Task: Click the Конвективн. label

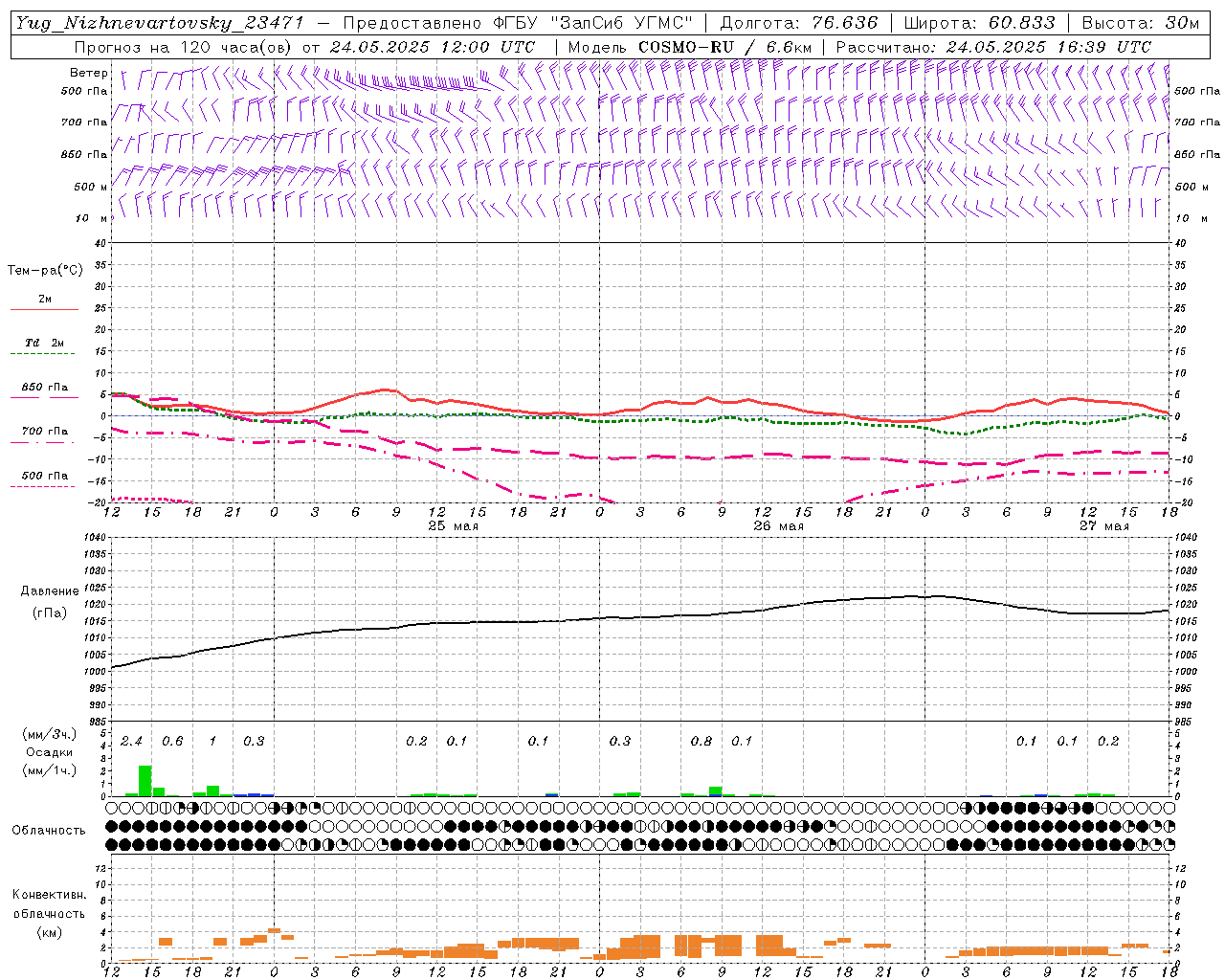Action: point(49,895)
